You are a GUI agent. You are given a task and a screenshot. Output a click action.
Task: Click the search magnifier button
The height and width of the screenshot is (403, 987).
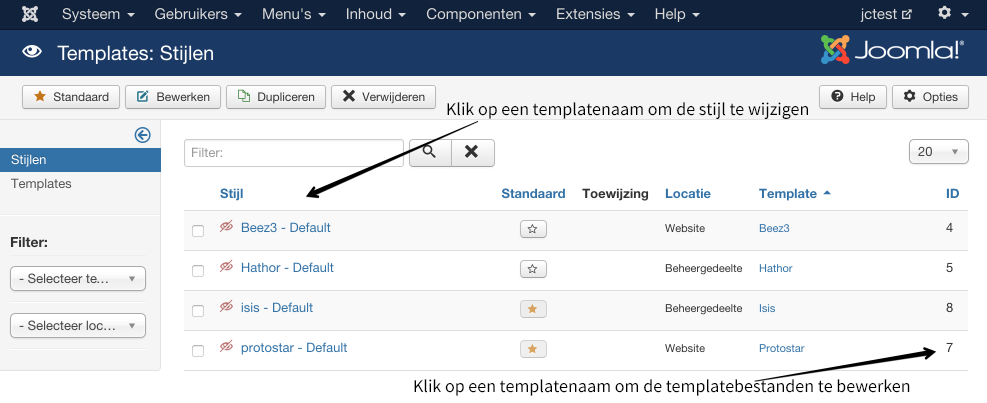point(428,152)
